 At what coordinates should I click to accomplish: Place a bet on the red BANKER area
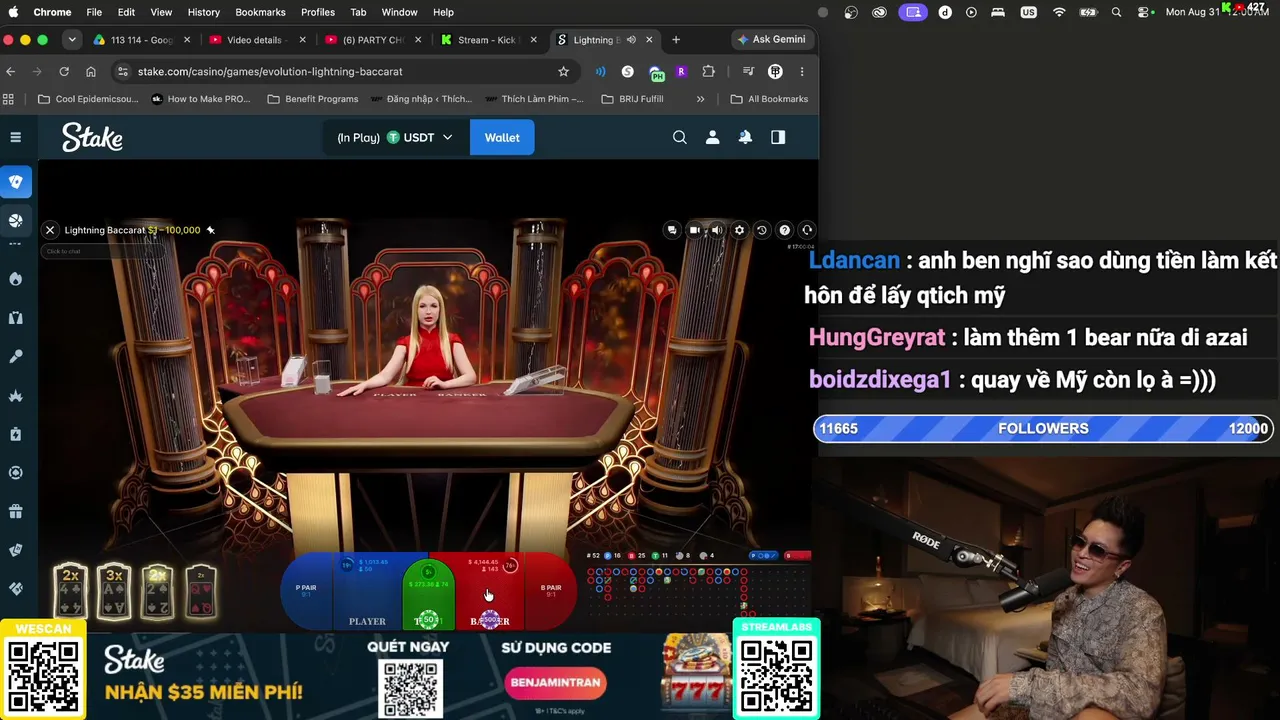(x=490, y=593)
